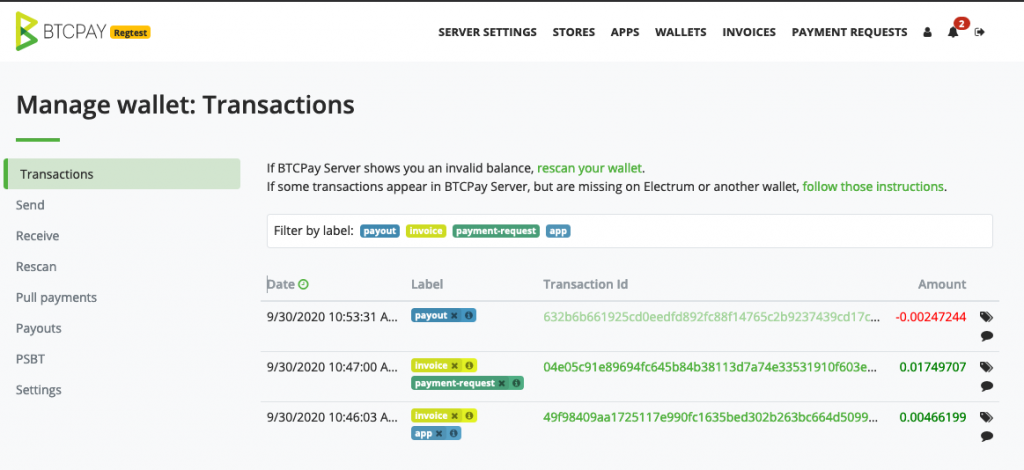Click the logout arrow icon
The height and width of the screenshot is (470, 1024).
[979, 32]
